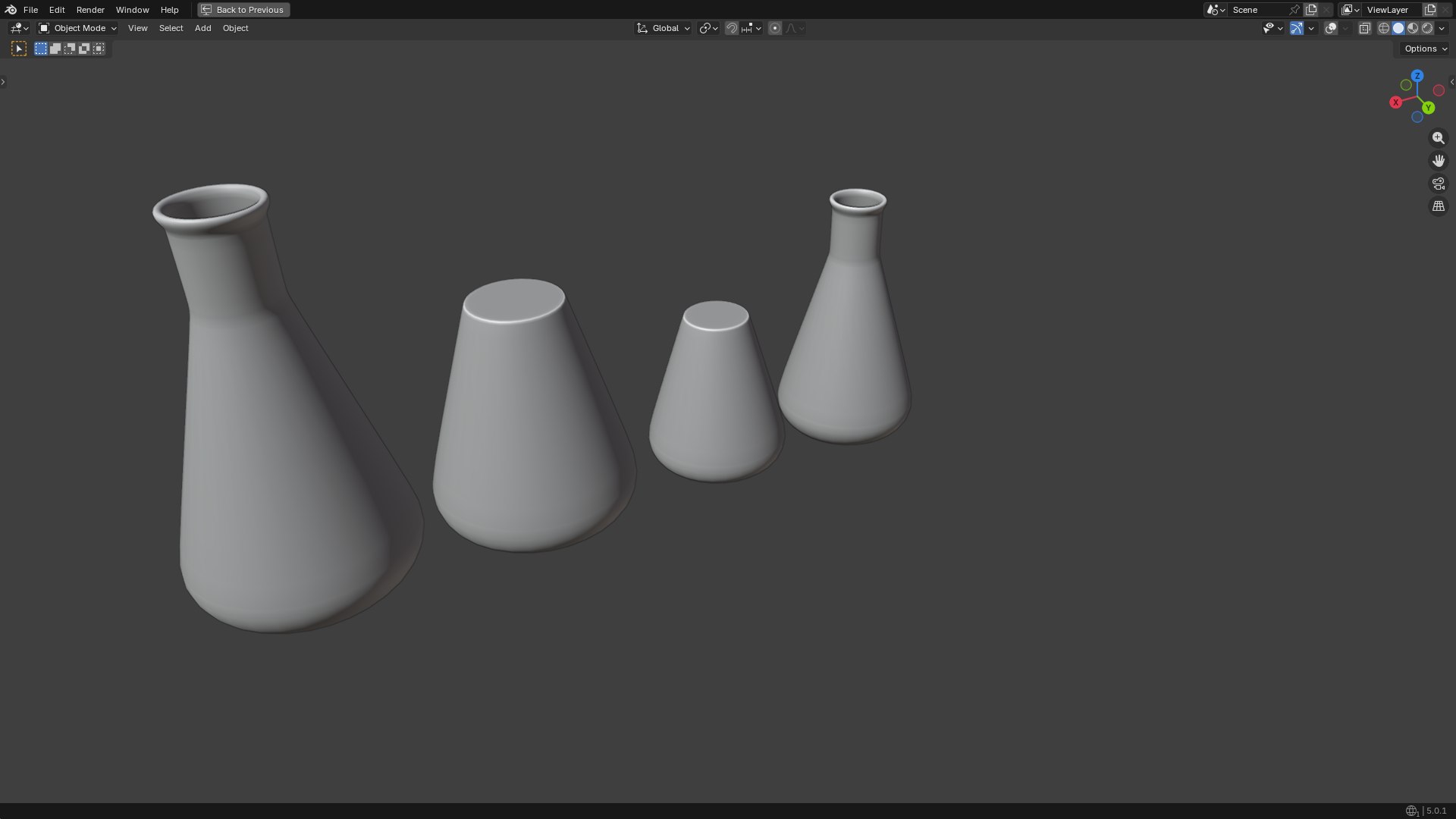Open the viewport Add menu
1456x819 pixels.
click(x=202, y=28)
